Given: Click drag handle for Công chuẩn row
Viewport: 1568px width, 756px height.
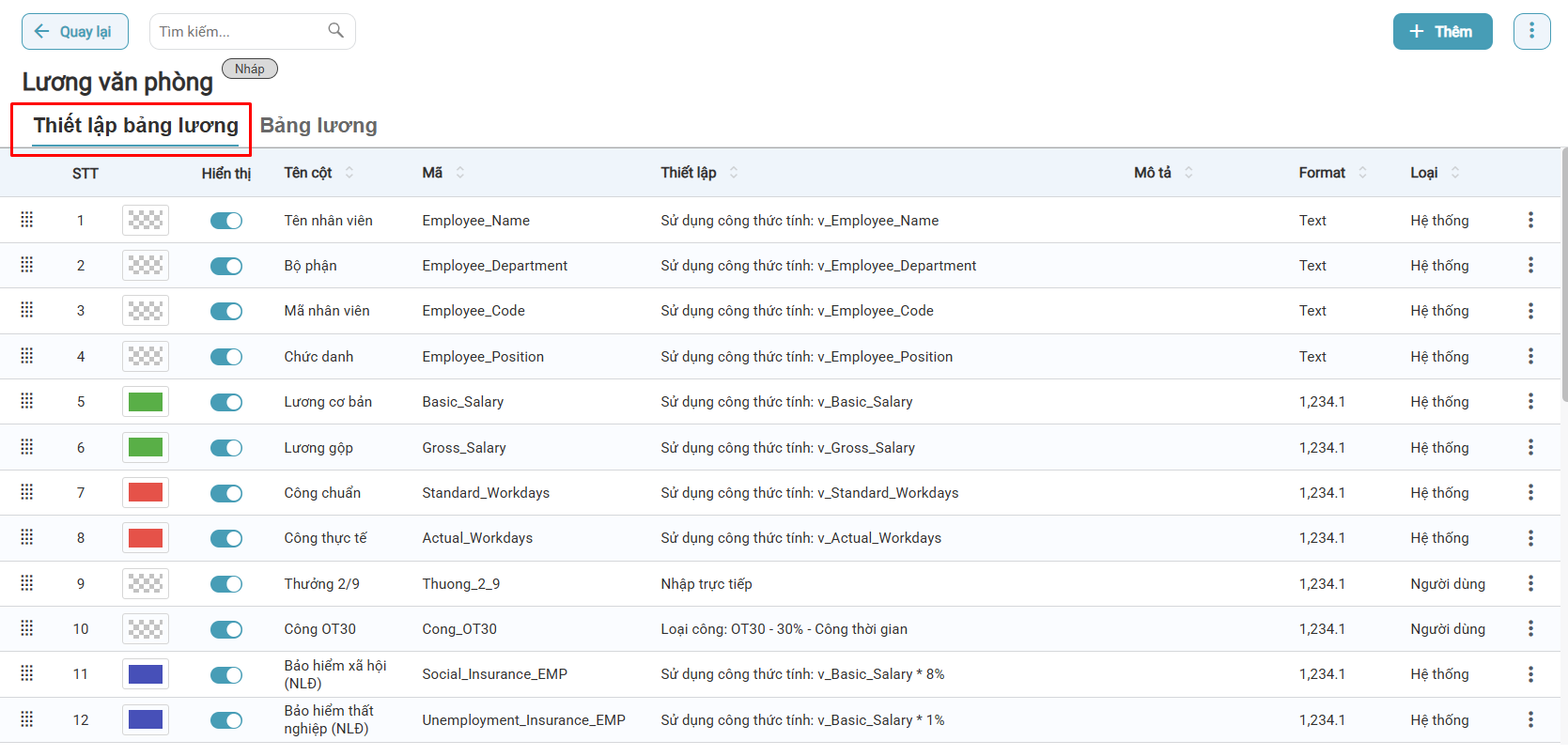Looking at the screenshot, I should [27, 493].
